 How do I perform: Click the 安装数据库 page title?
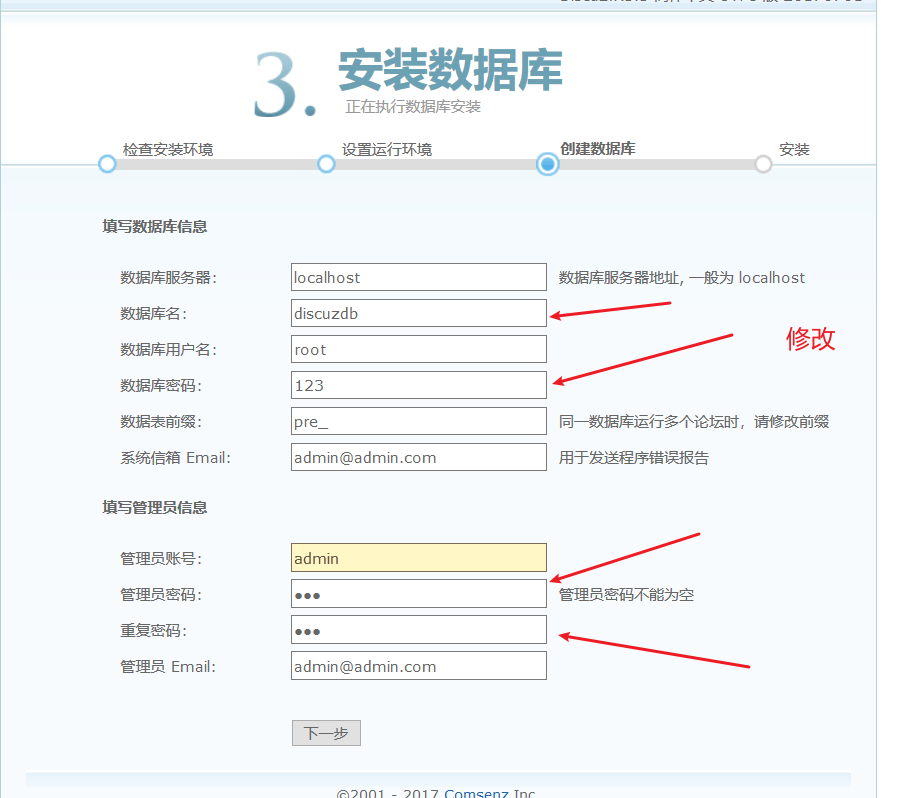click(x=451, y=70)
